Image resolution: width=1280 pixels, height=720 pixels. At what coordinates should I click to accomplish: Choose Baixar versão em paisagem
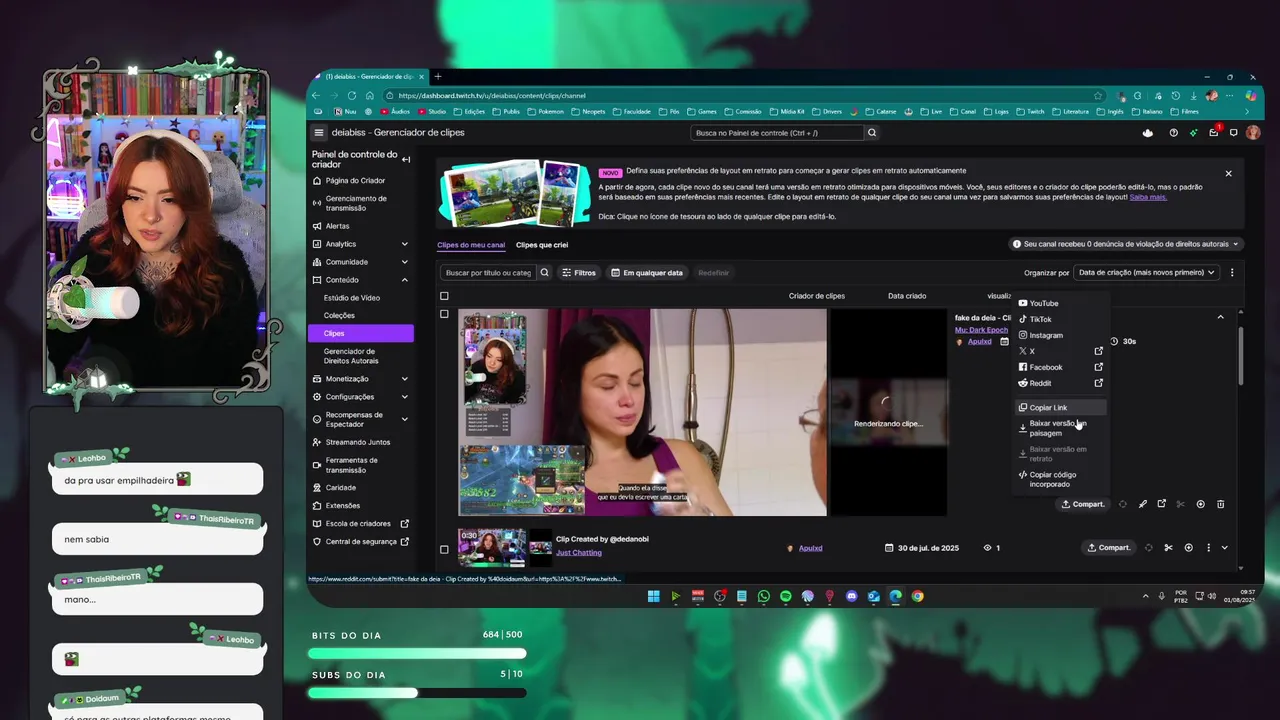click(1060, 428)
